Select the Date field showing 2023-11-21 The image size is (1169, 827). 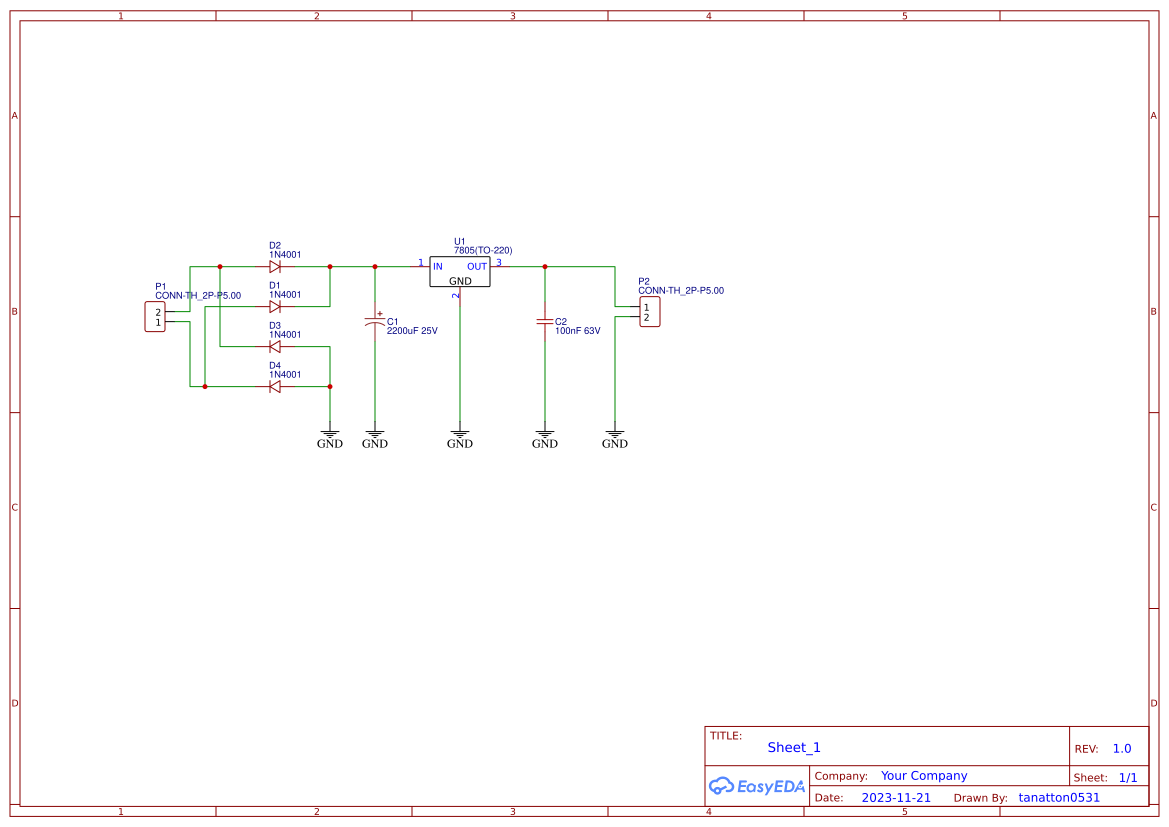897,797
